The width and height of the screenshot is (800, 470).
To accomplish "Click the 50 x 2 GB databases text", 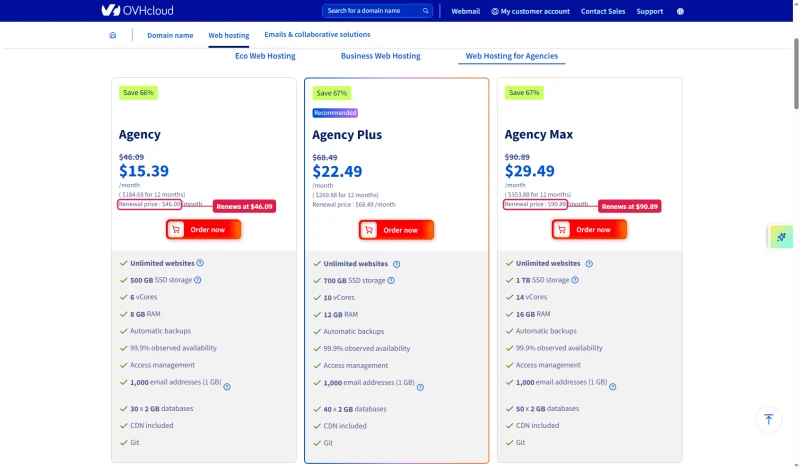I will pyautogui.click(x=547, y=408).
